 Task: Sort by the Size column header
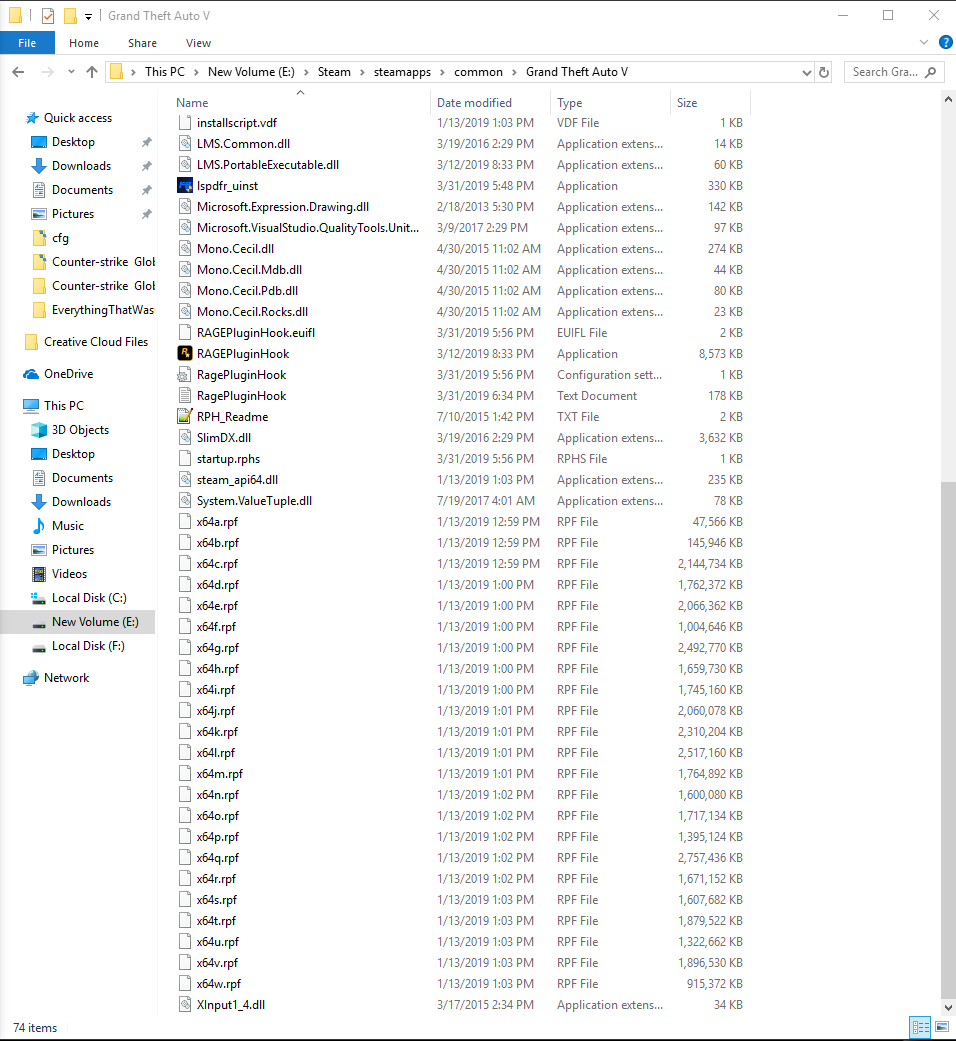[710, 103]
